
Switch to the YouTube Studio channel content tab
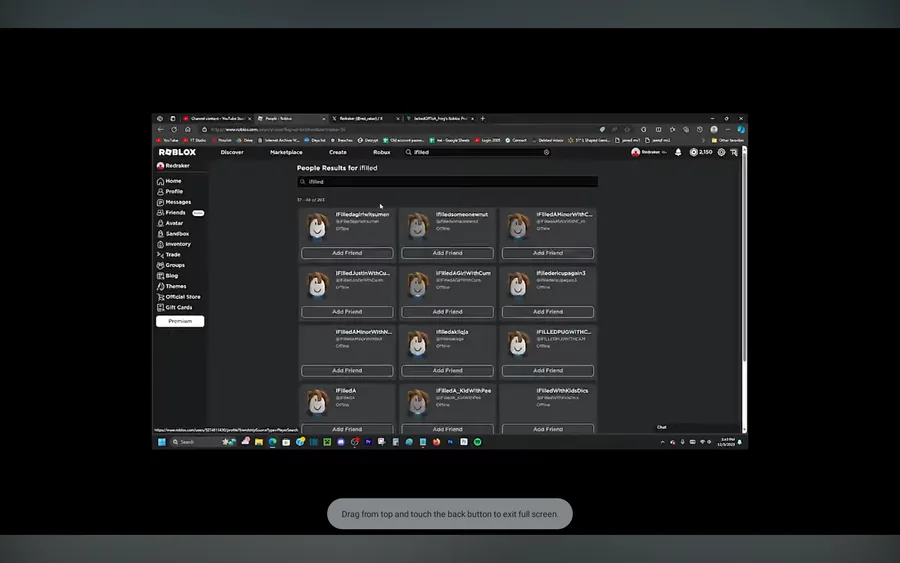pyautogui.click(x=217, y=118)
